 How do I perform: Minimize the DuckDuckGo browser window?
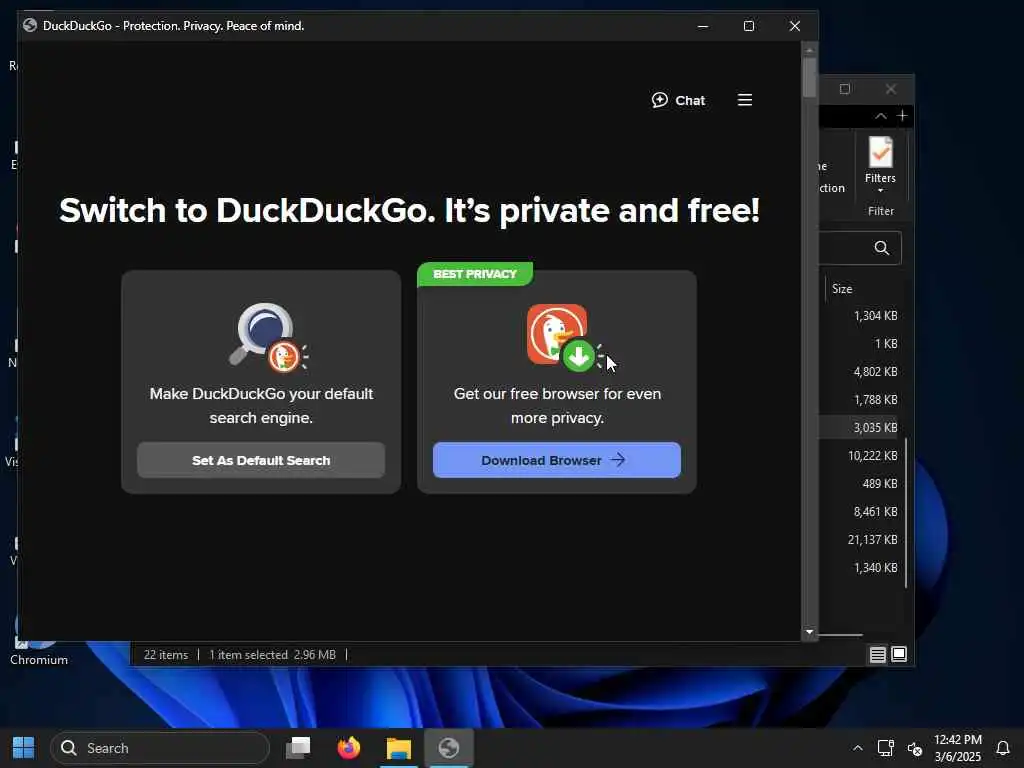[x=703, y=26]
